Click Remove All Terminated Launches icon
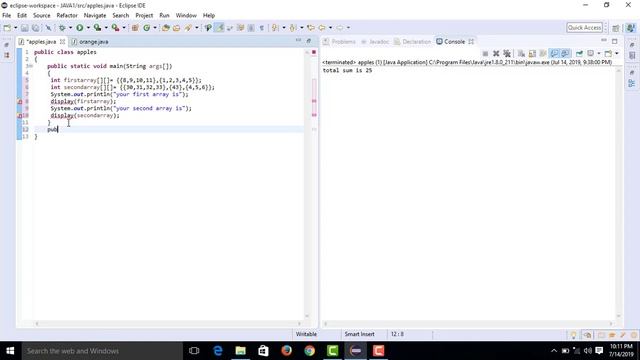This screenshot has height=360, width=640. coord(507,53)
